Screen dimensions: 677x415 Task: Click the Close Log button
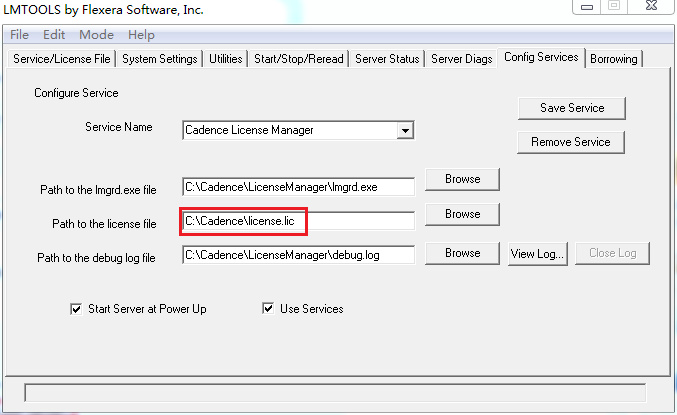coord(613,253)
